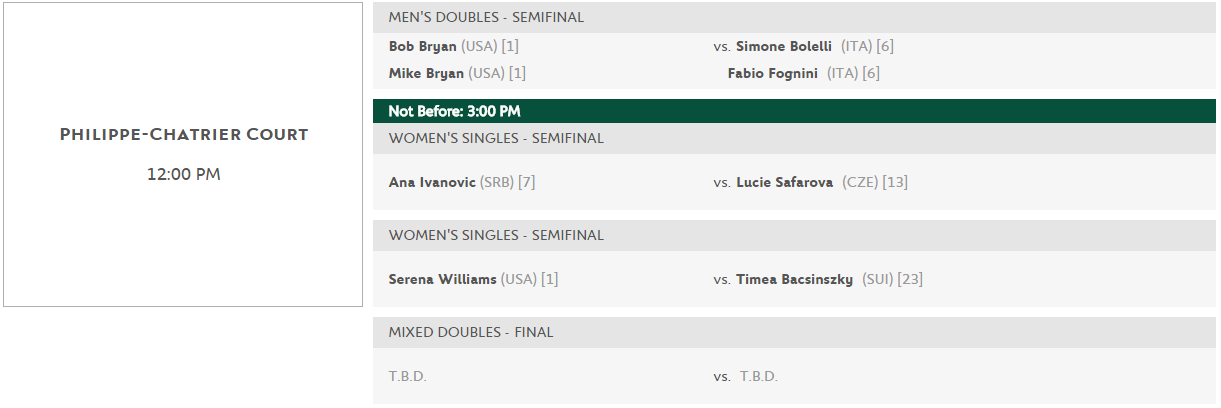
Task: Select the left T.B.D. entry in mixed doubles
Action: click(407, 376)
